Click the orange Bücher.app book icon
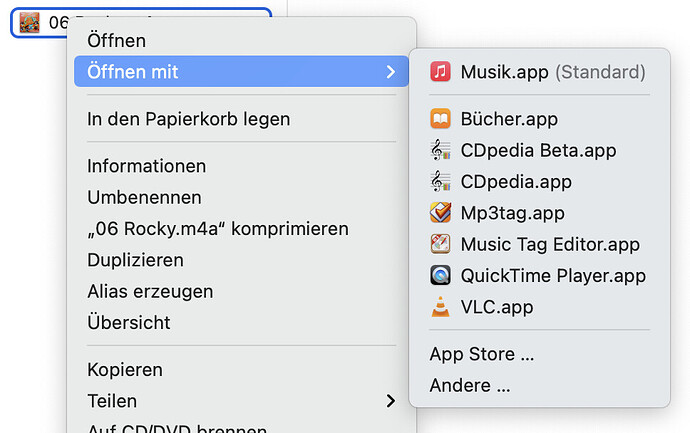Screen dimensions: 690x433 pyautogui.click(x=440, y=119)
